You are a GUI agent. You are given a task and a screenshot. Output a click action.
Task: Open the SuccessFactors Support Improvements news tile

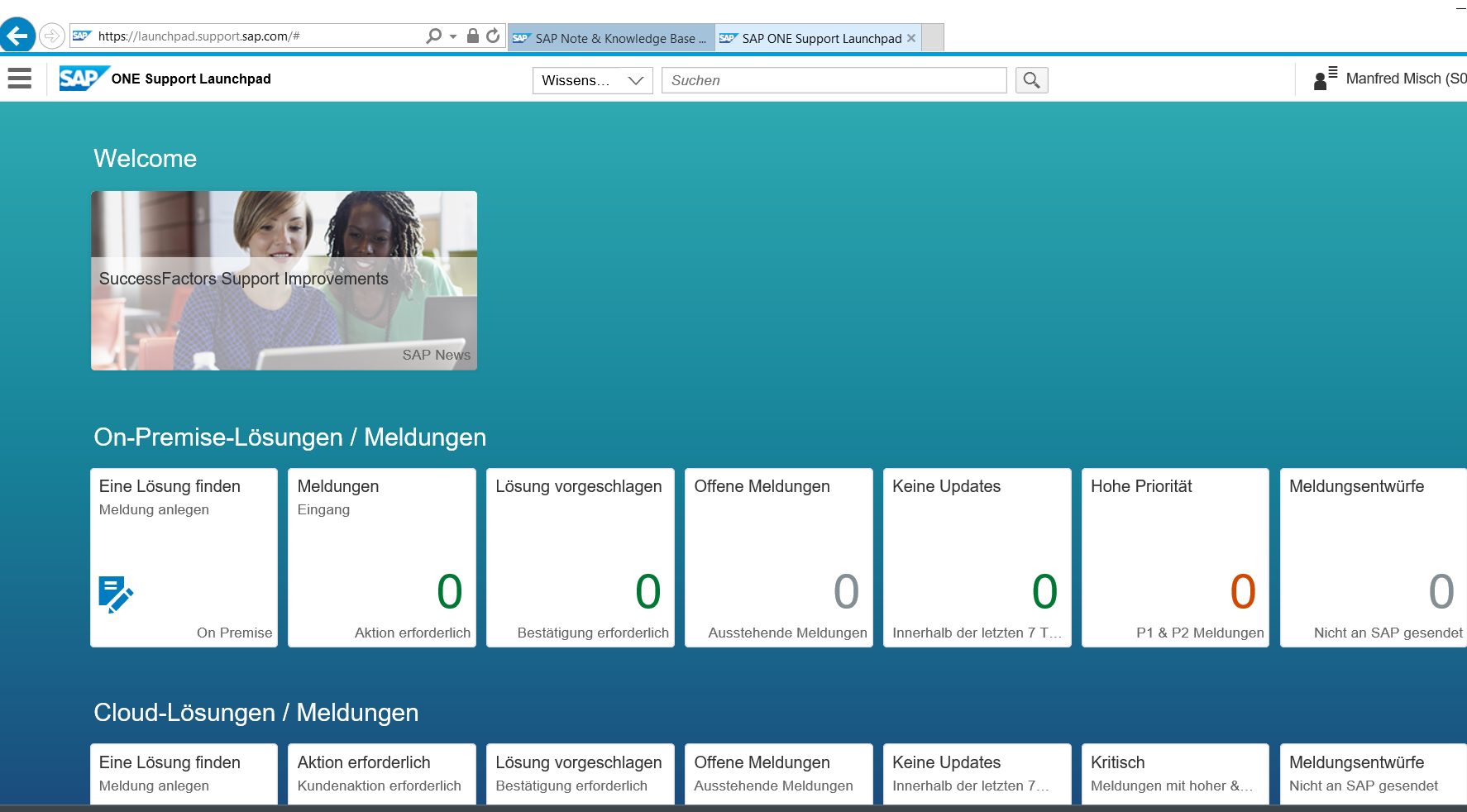click(284, 280)
